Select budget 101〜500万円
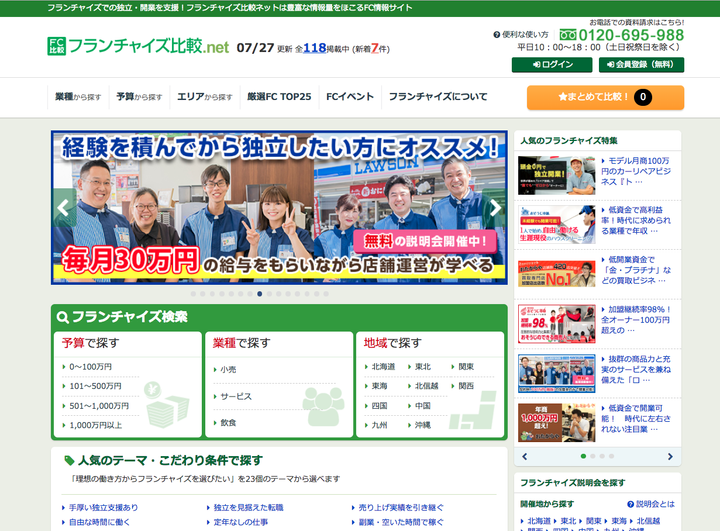This screenshot has height=531, width=720. coord(95,386)
